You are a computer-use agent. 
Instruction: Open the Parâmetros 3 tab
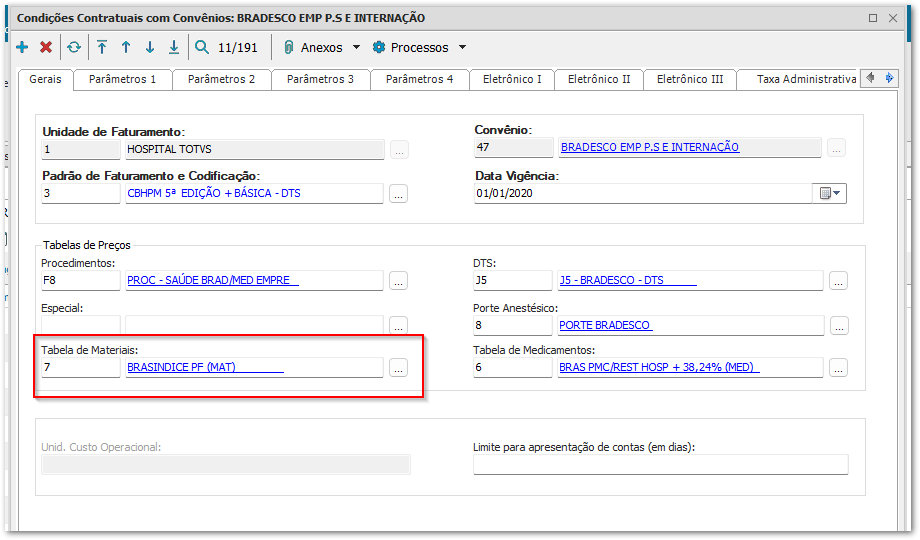320,79
